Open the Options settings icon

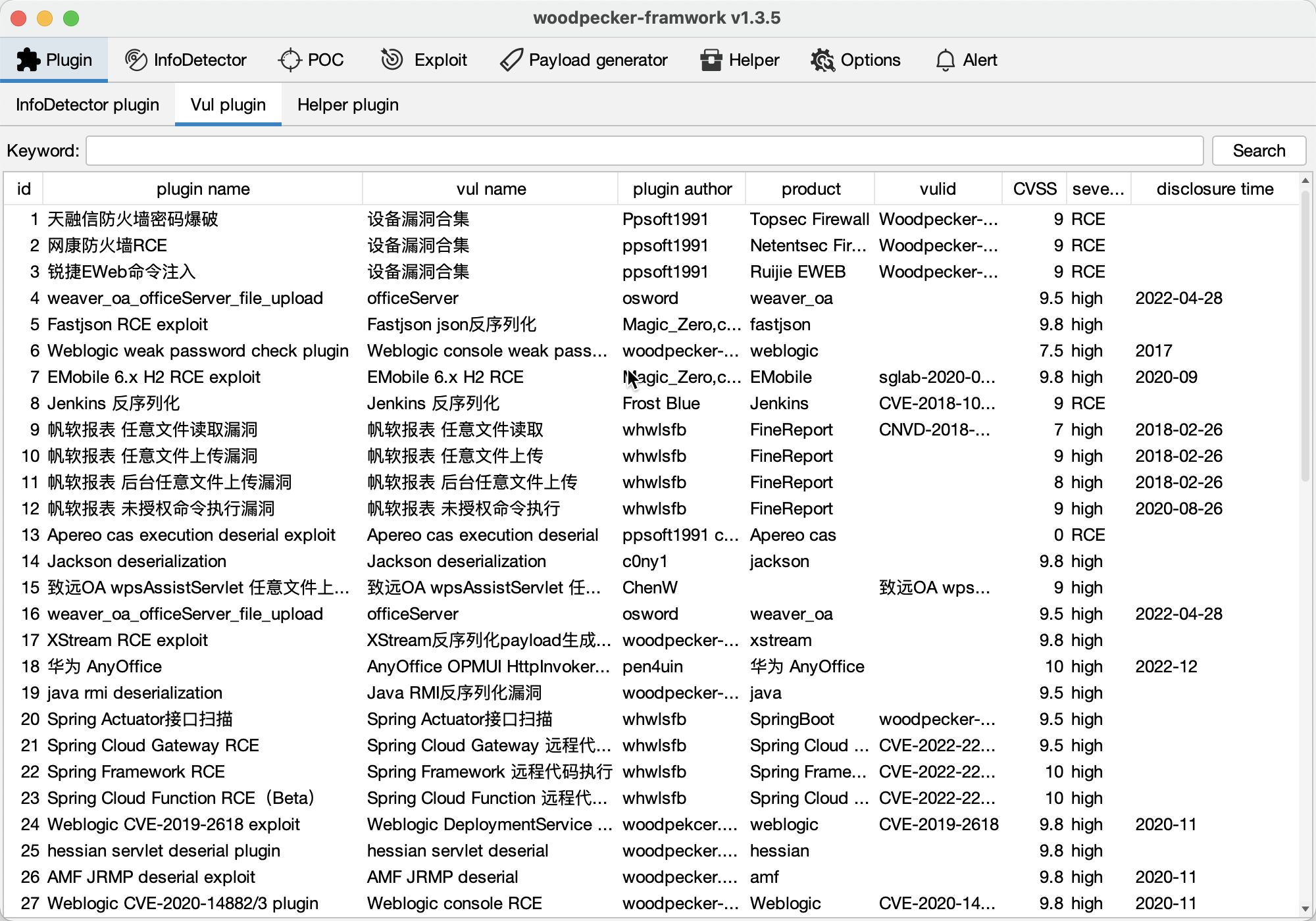click(x=820, y=60)
